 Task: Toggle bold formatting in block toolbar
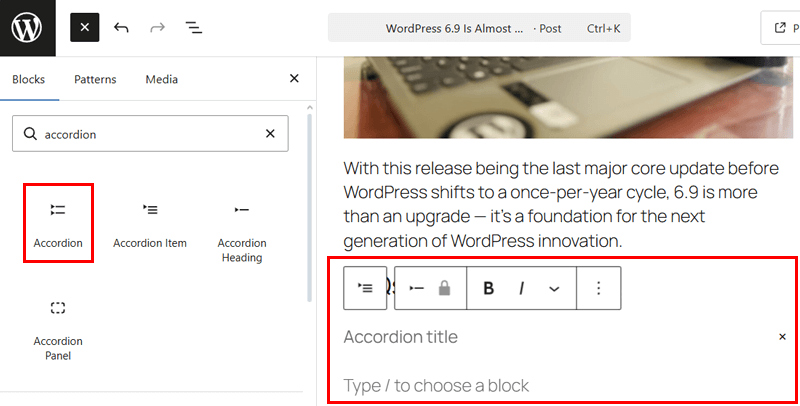489,288
